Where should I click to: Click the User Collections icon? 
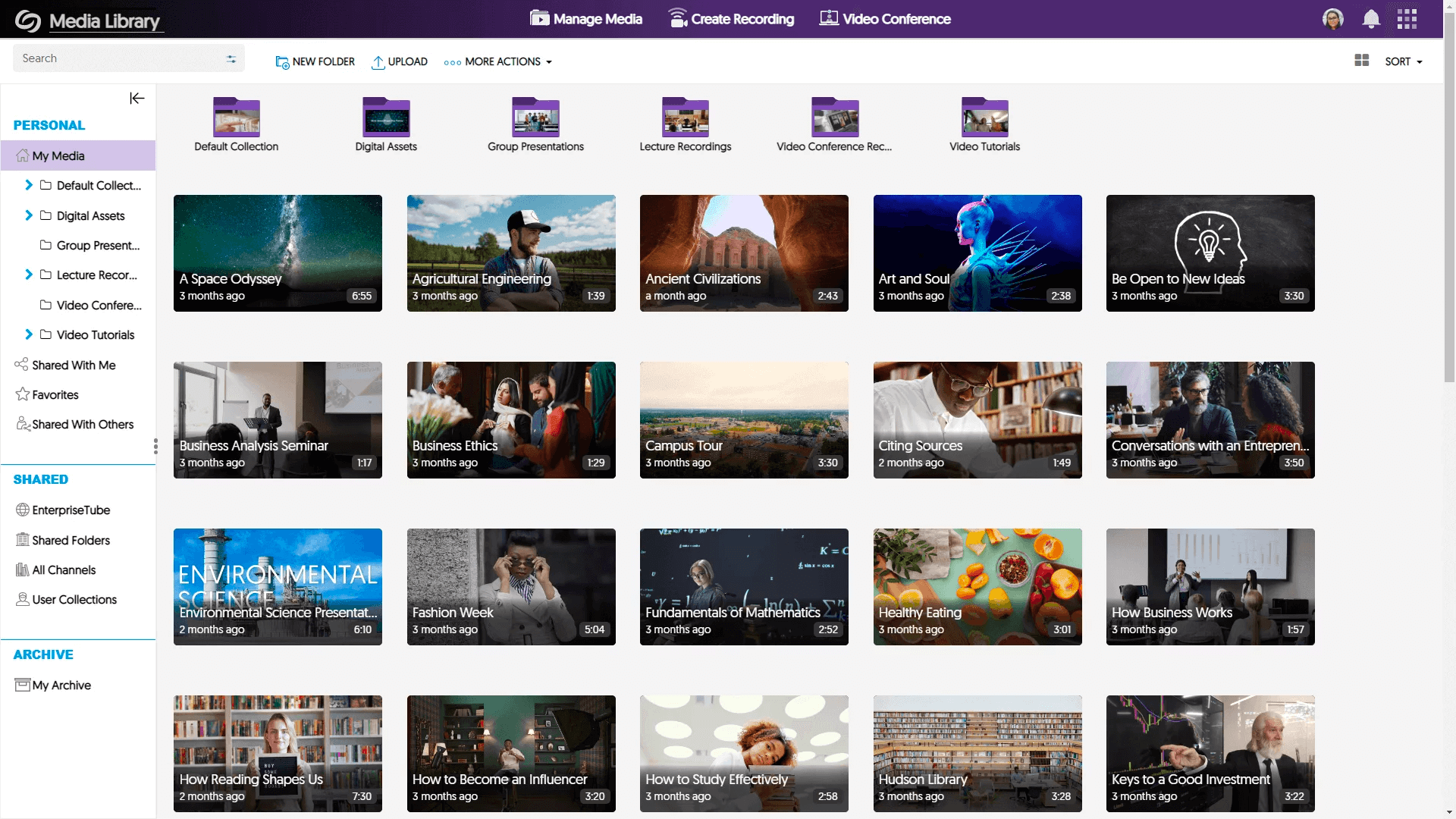[x=22, y=599]
